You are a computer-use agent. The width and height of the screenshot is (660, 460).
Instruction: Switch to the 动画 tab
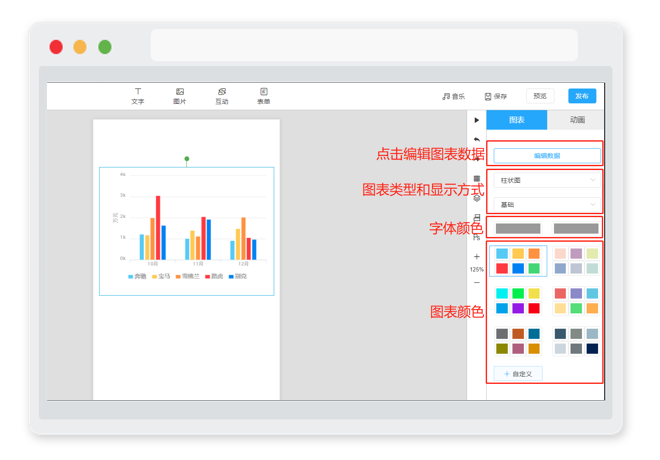[x=577, y=120]
